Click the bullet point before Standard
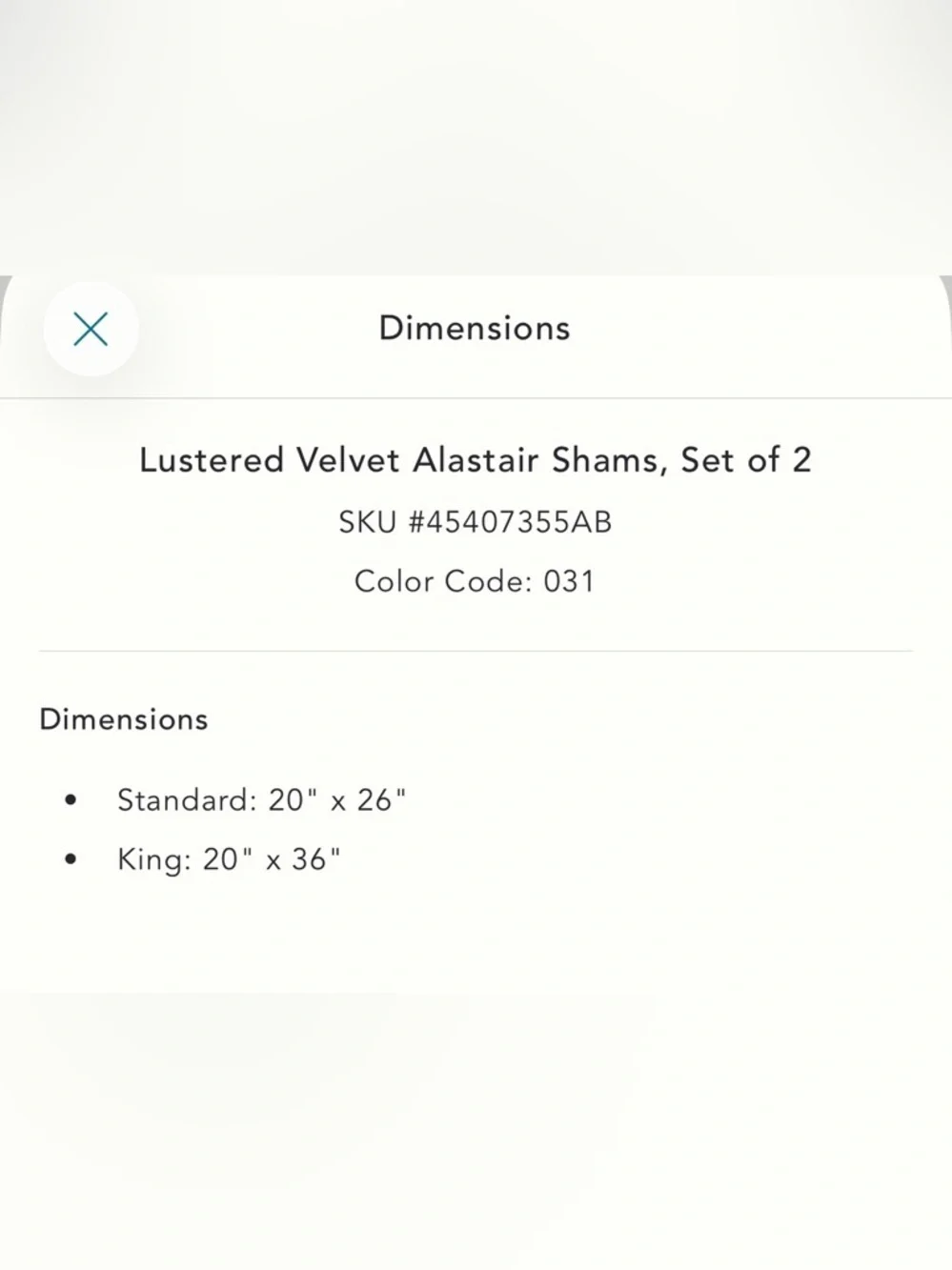 click(70, 800)
